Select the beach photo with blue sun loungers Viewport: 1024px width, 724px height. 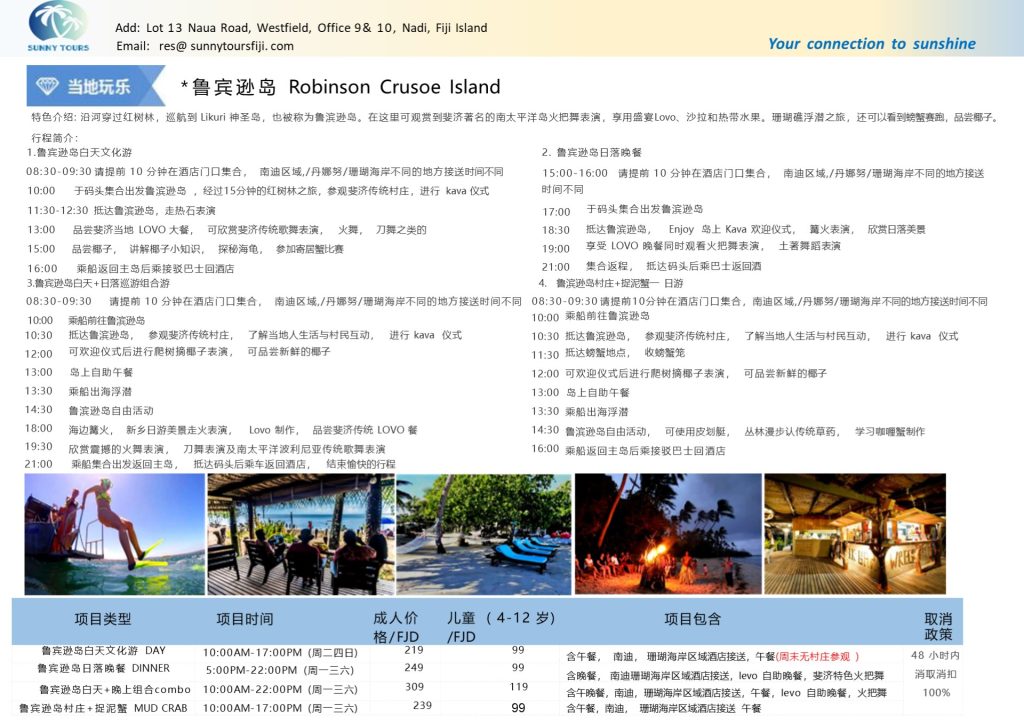coord(484,534)
